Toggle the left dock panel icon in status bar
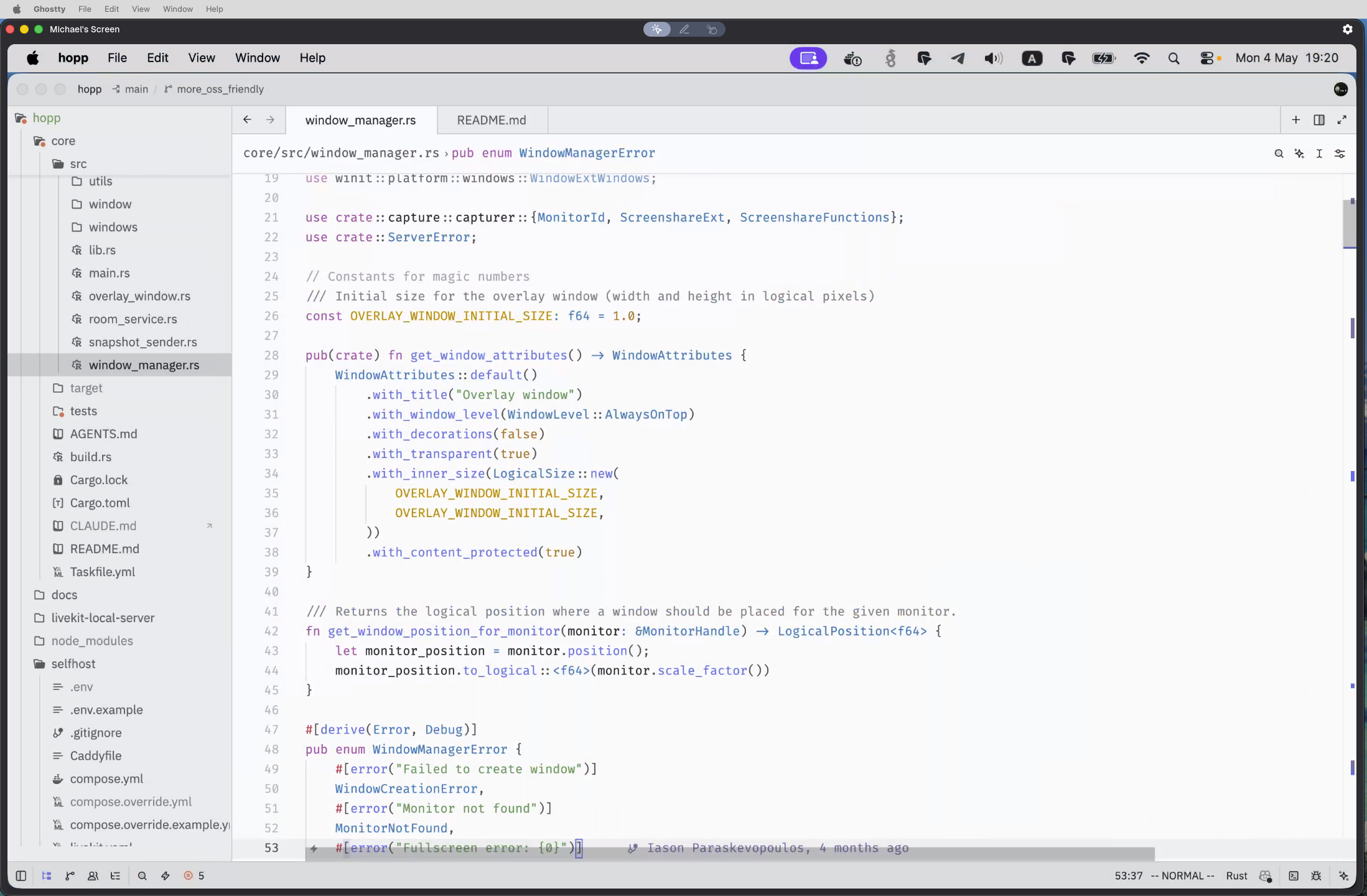1367x896 pixels. point(21,876)
